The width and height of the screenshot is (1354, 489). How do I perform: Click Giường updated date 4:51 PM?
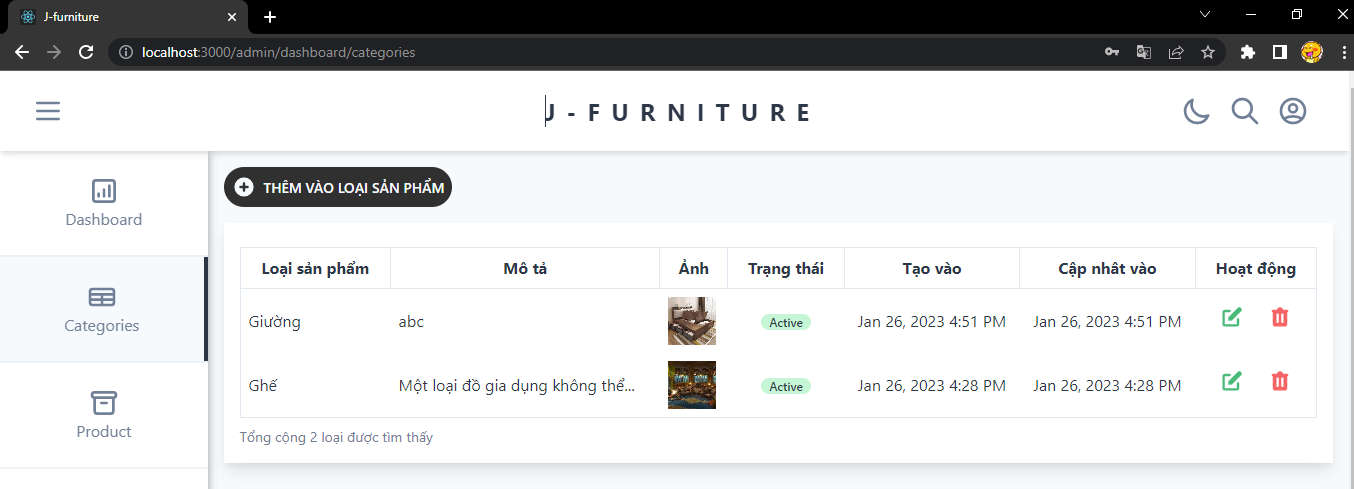pyautogui.click(x=1107, y=322)
